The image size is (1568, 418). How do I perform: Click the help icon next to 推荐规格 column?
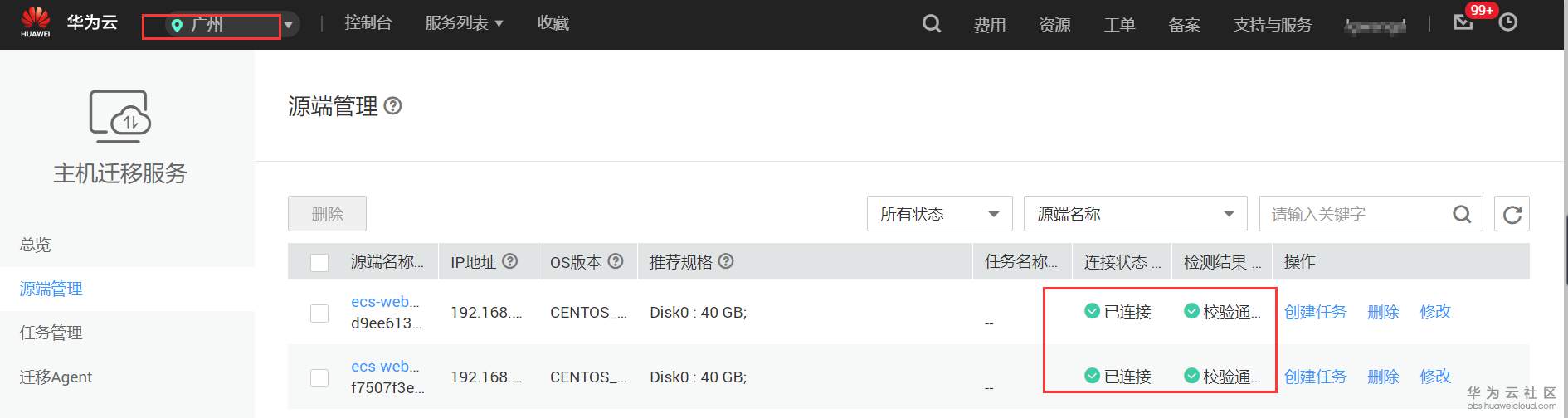726,261
